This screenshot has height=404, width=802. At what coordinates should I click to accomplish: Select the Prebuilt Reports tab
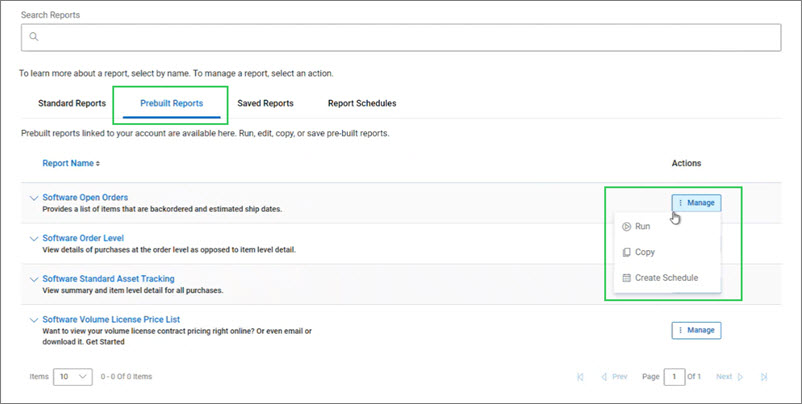click(171, 103)
